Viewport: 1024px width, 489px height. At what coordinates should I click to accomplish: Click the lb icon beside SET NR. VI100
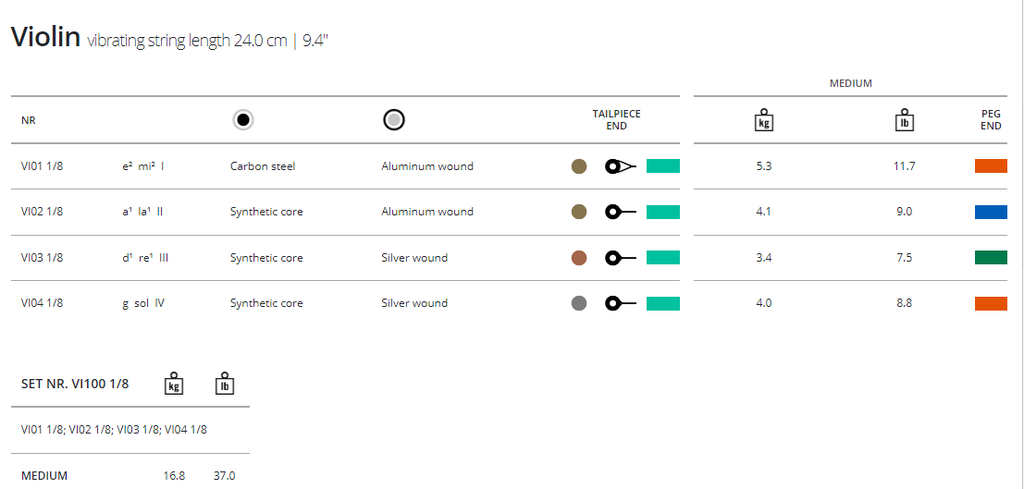pyautogui.click(x=225, y=383)
